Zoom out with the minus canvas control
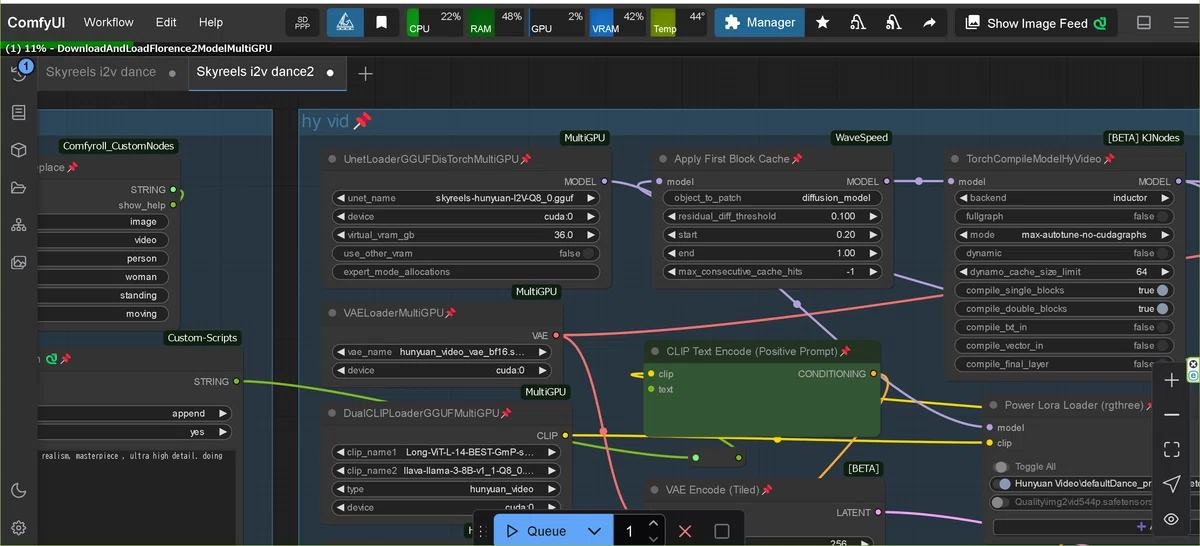 1172,415
